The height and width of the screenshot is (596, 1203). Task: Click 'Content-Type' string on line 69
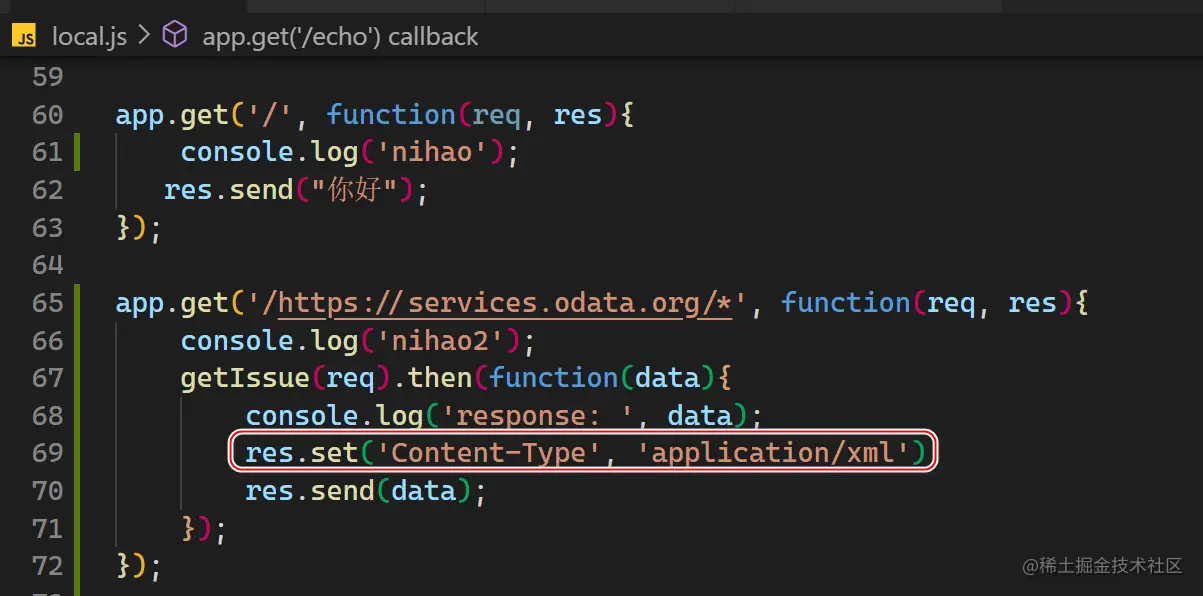(489, 453)
